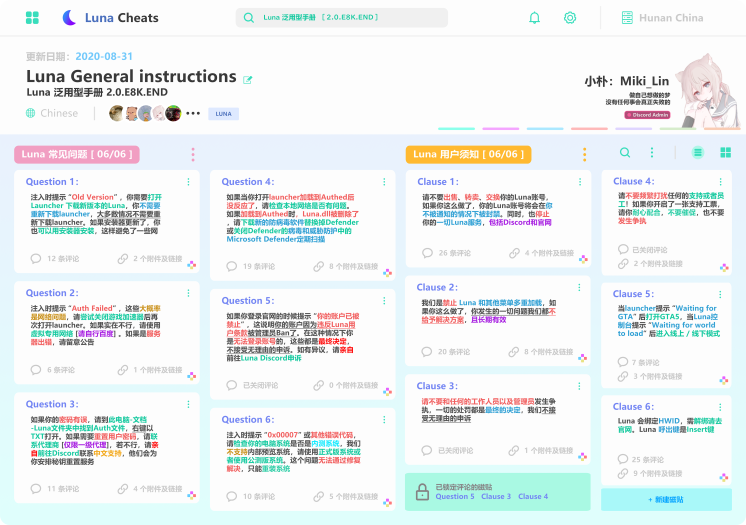The image size is (746, 525).
Task: Click 新建磁贴 add new tile button
Action: point(666,499)
